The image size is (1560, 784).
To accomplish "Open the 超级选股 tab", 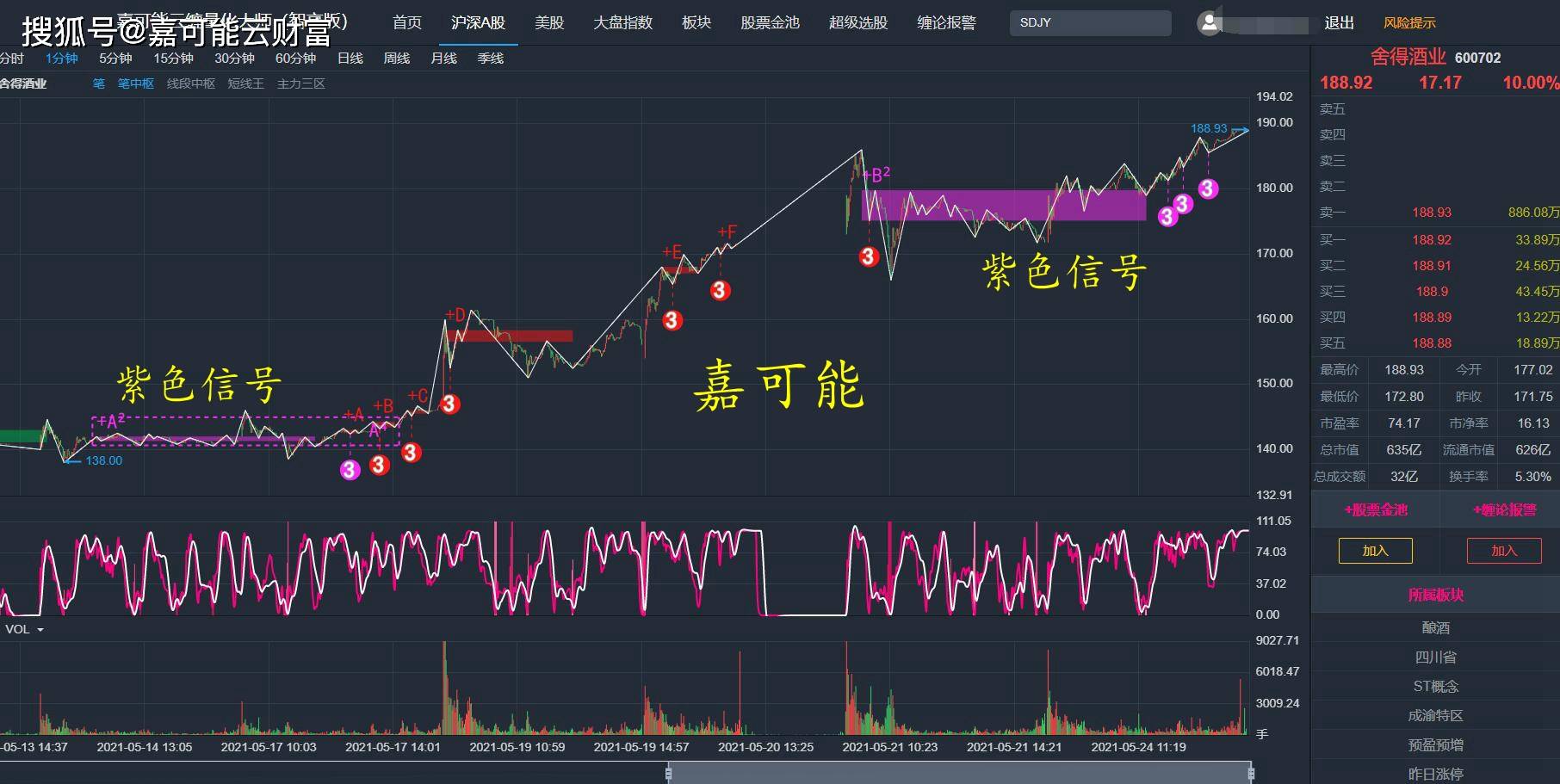I will click(858, 22).
